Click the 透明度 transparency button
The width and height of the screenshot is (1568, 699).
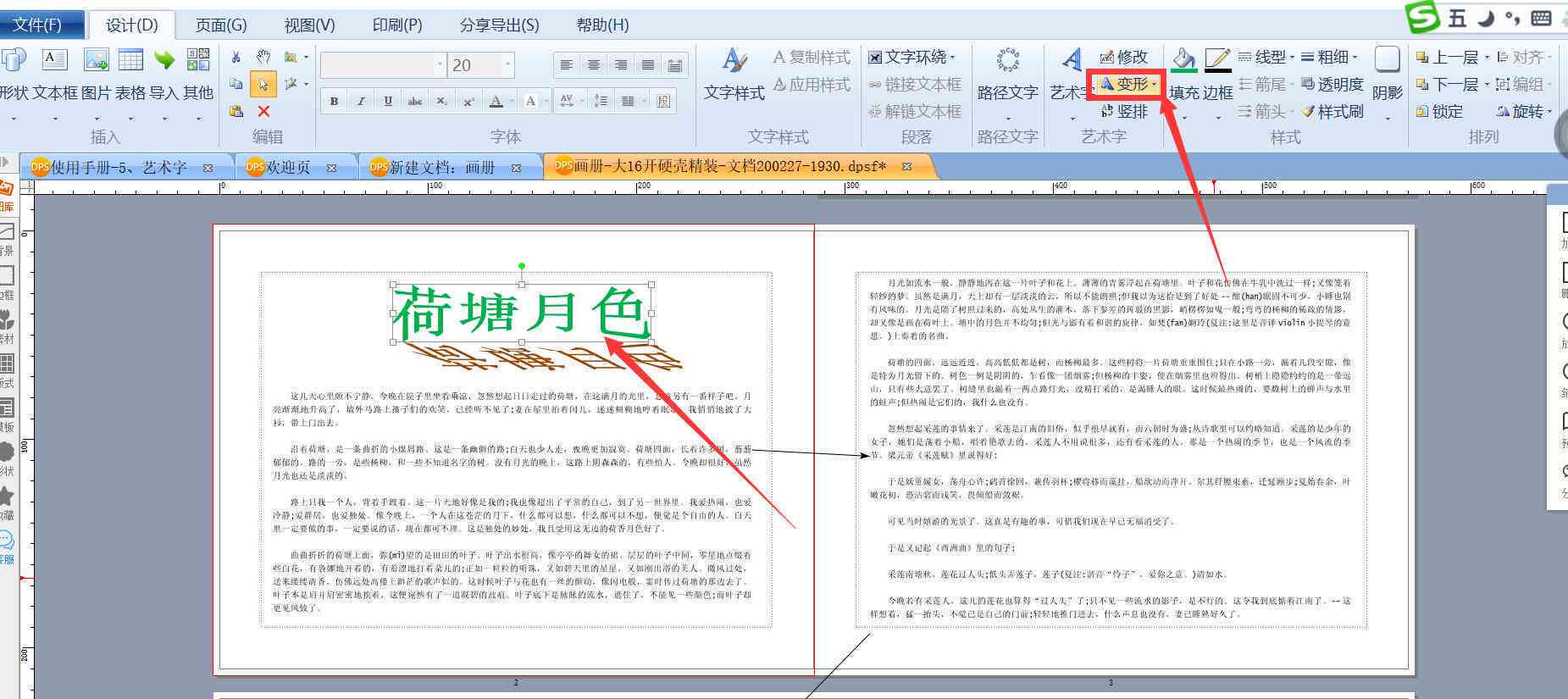pos(1332,84)
